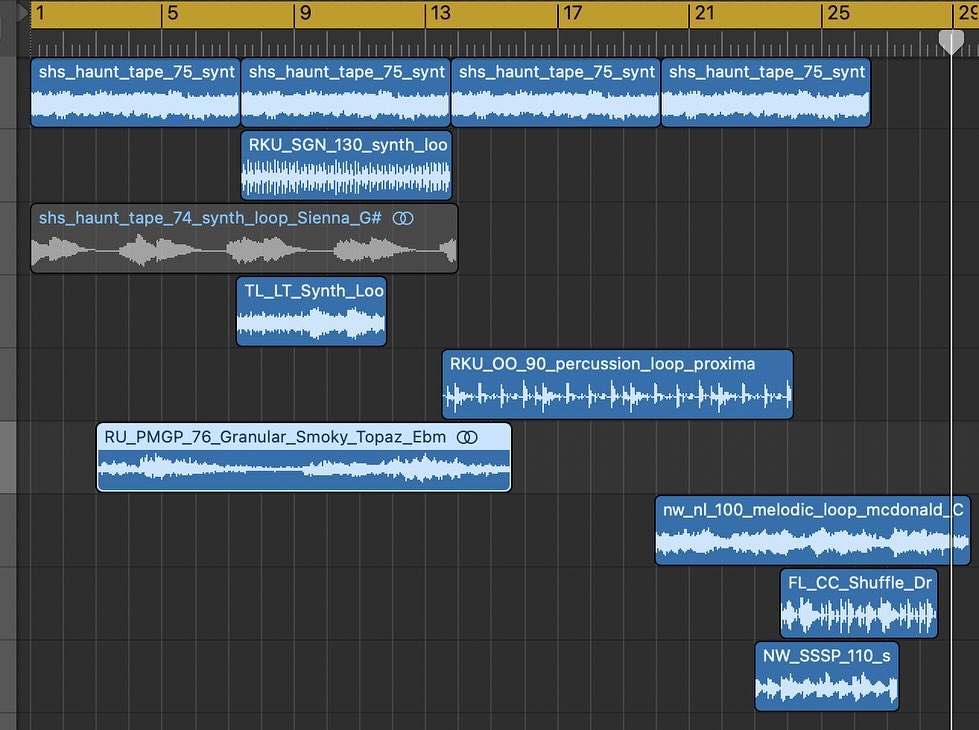Click bar 5 in the ruler
Viewport: 979px width, 730px height.
[x=173, y=12]
